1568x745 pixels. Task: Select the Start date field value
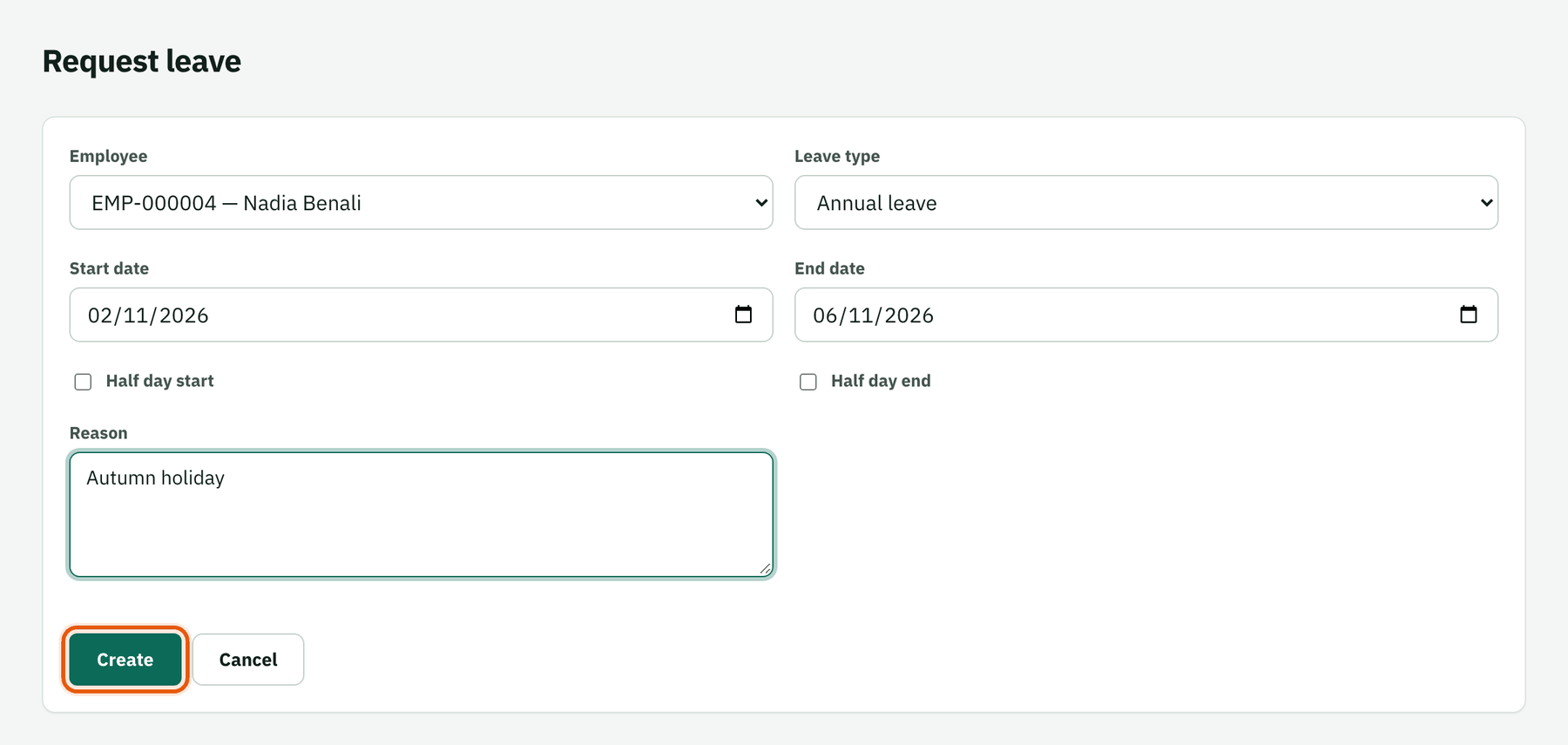click(148, 315)
